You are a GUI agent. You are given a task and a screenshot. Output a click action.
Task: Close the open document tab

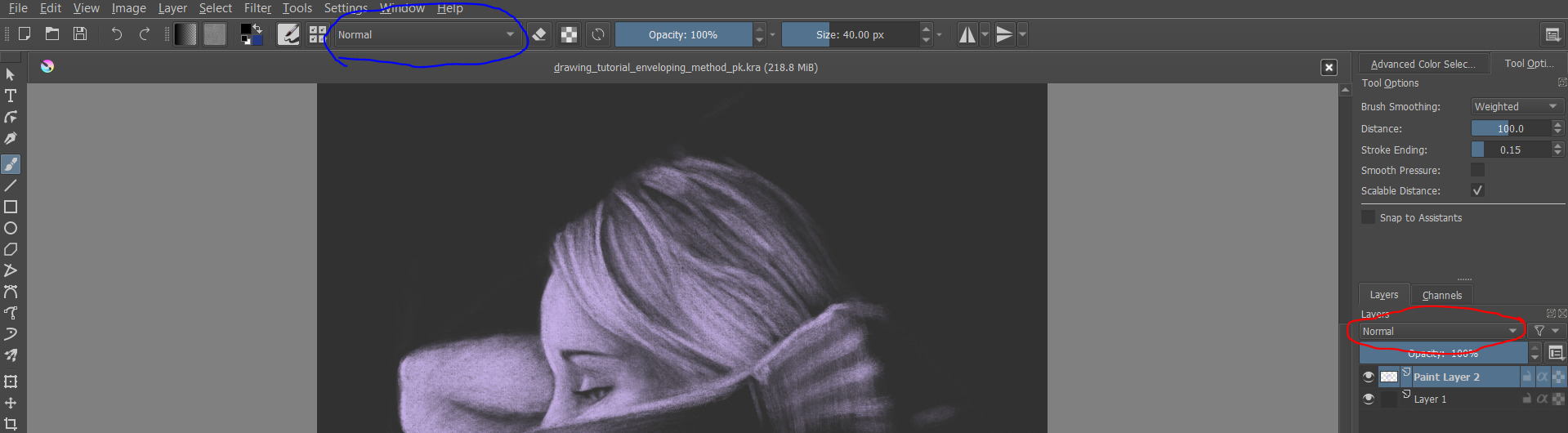point(1329,68)
